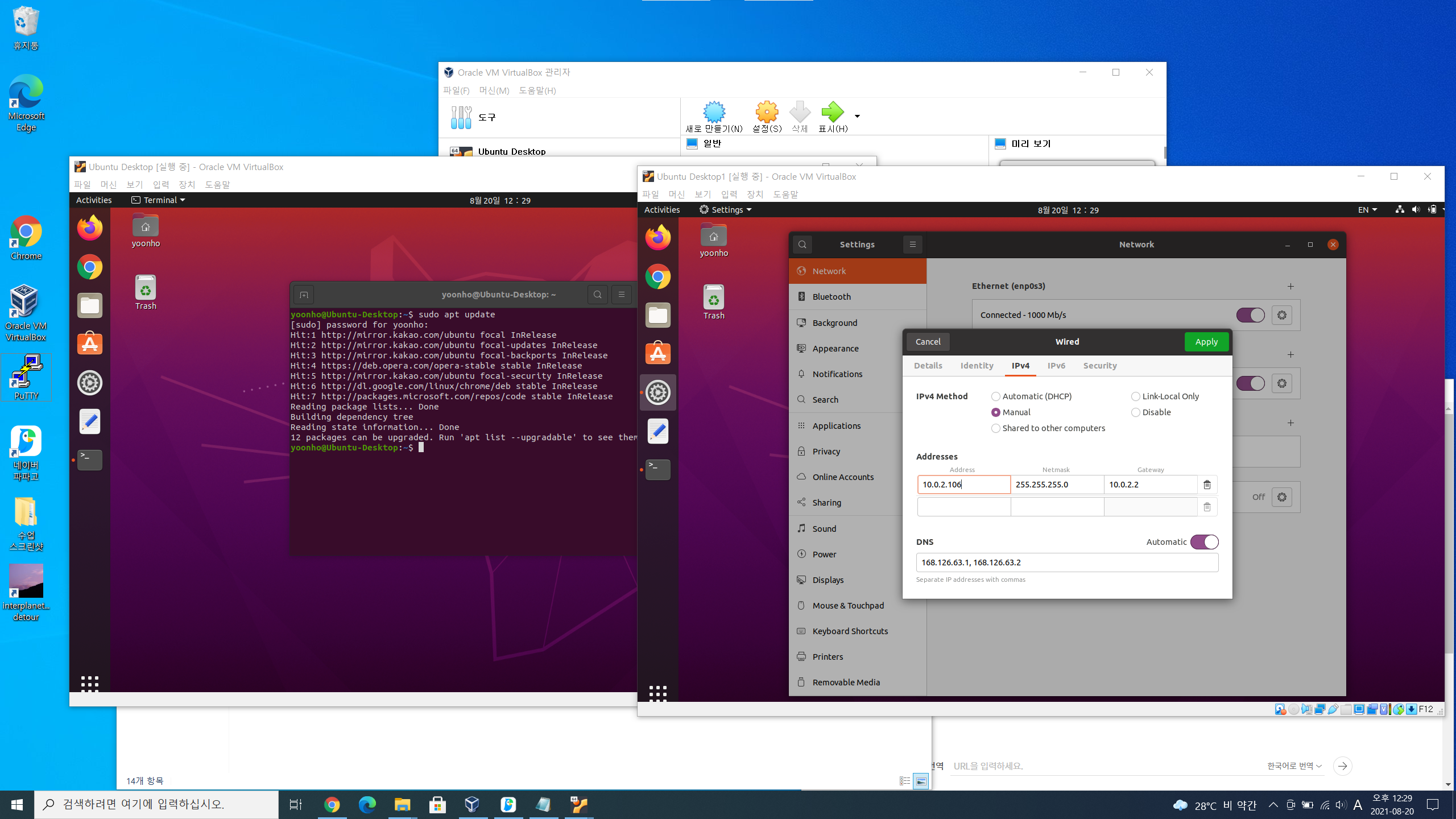Switch to the IPv6 tab
Screen dimensions: 1456x819
pyautogui.click(x=1056, y=366)
